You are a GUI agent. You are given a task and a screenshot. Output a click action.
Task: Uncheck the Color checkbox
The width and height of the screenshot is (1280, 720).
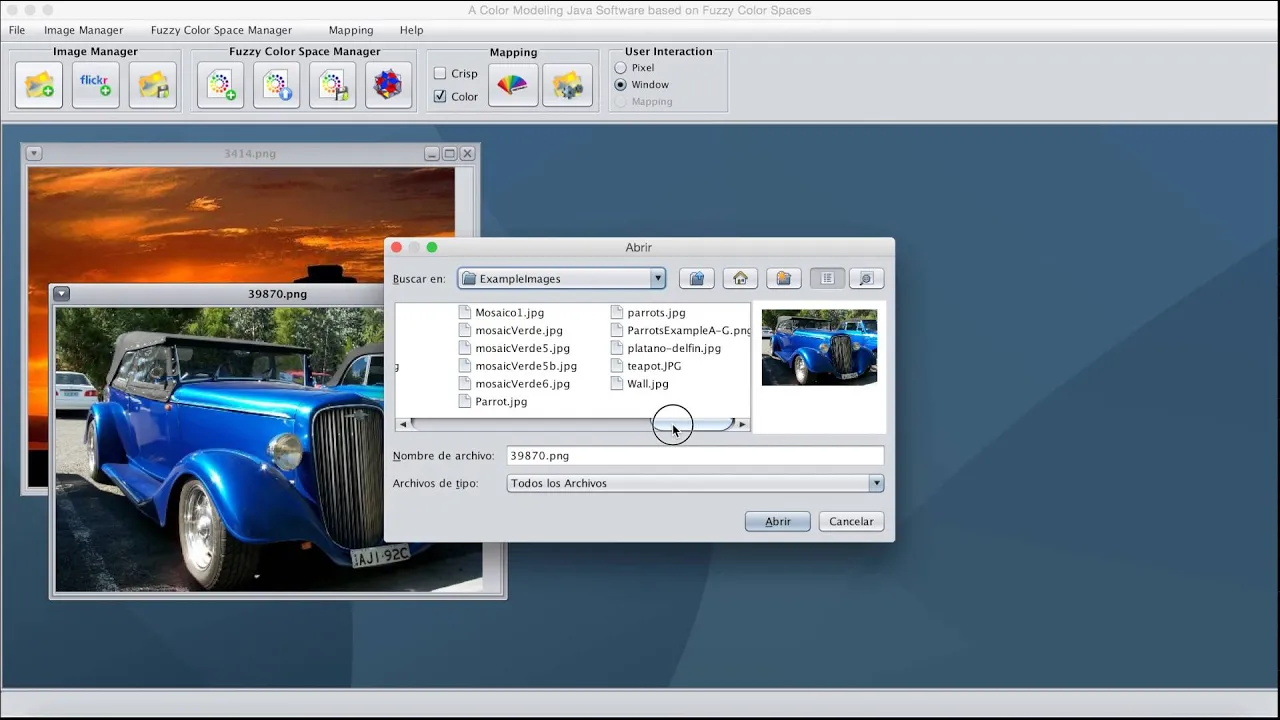tap(440, 96)
